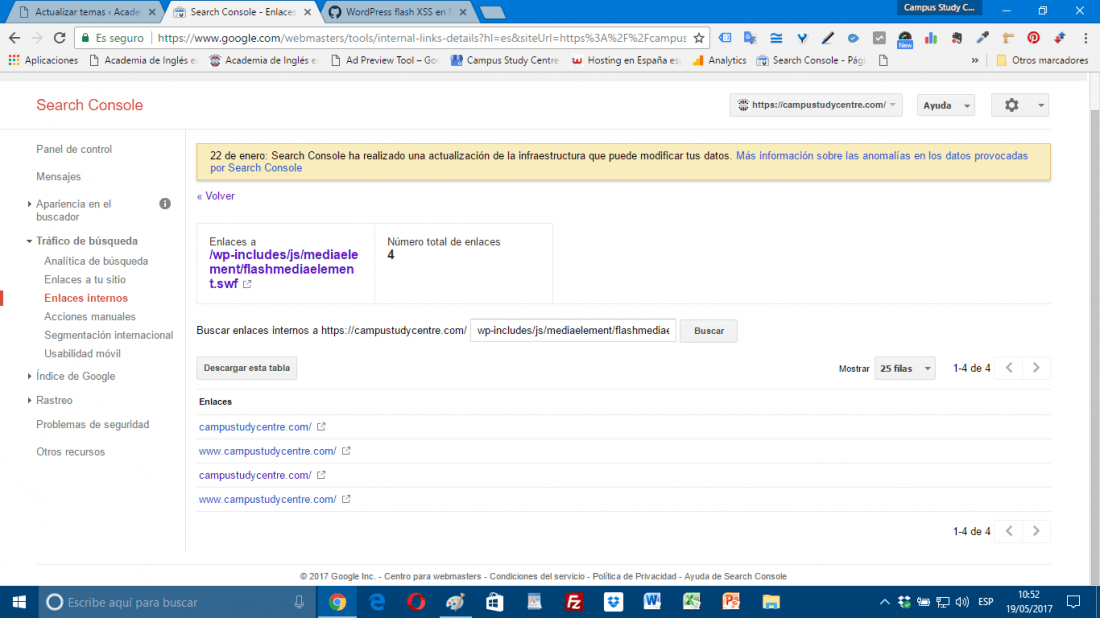The width and height of the screenshot is (1100, 618).
Task: Click the browser address bar URL
Action: tap(421, 38)
